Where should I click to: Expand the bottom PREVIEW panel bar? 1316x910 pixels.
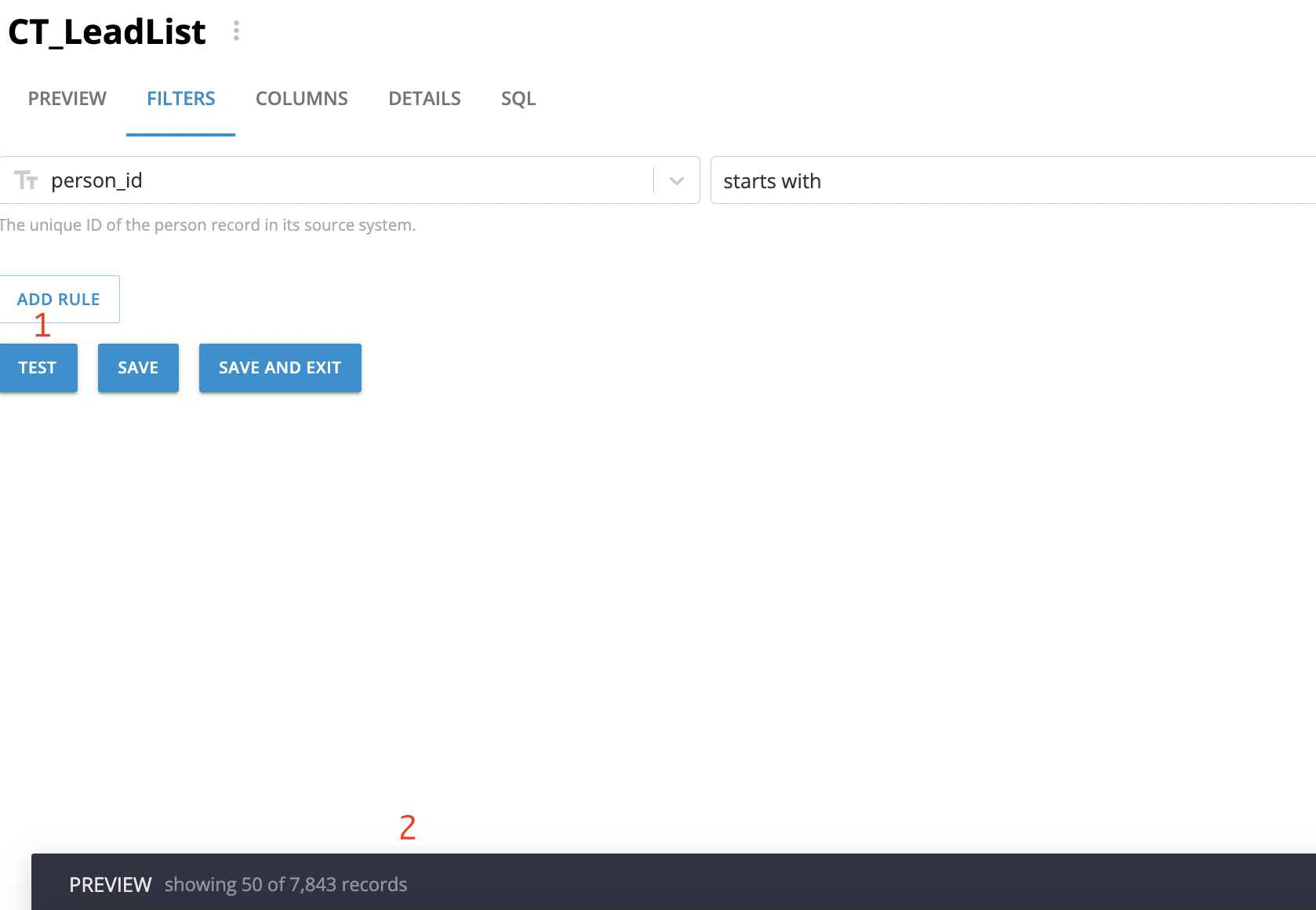click(674, 882)
